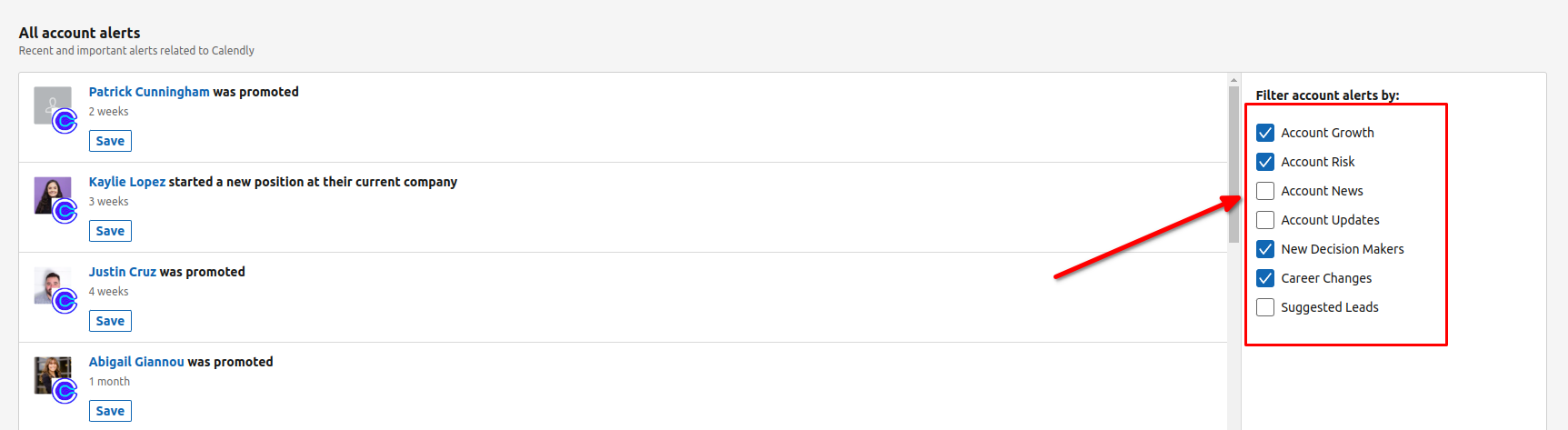The height and width of the screenshot is (430, 1568).
Task: Disable the New Decision Makers filter
Action: coord(1265,249)
